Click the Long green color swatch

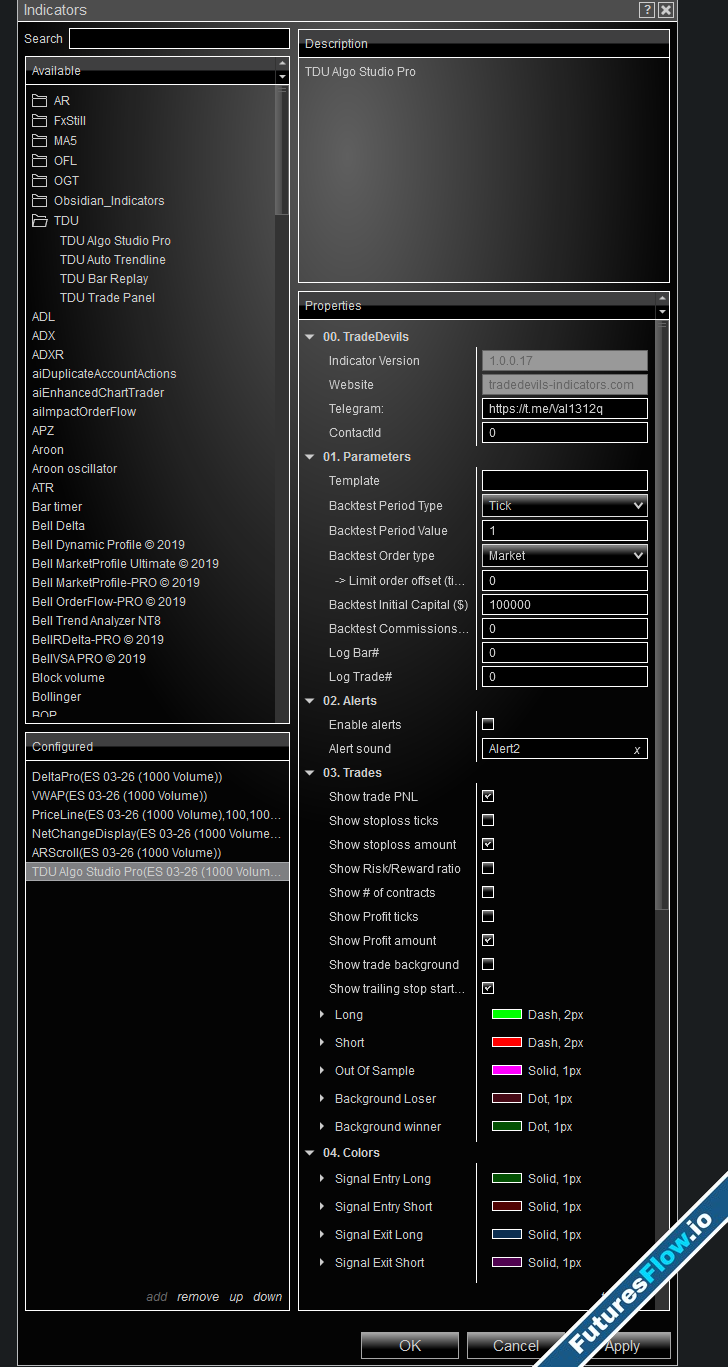tap(507, 1015)
